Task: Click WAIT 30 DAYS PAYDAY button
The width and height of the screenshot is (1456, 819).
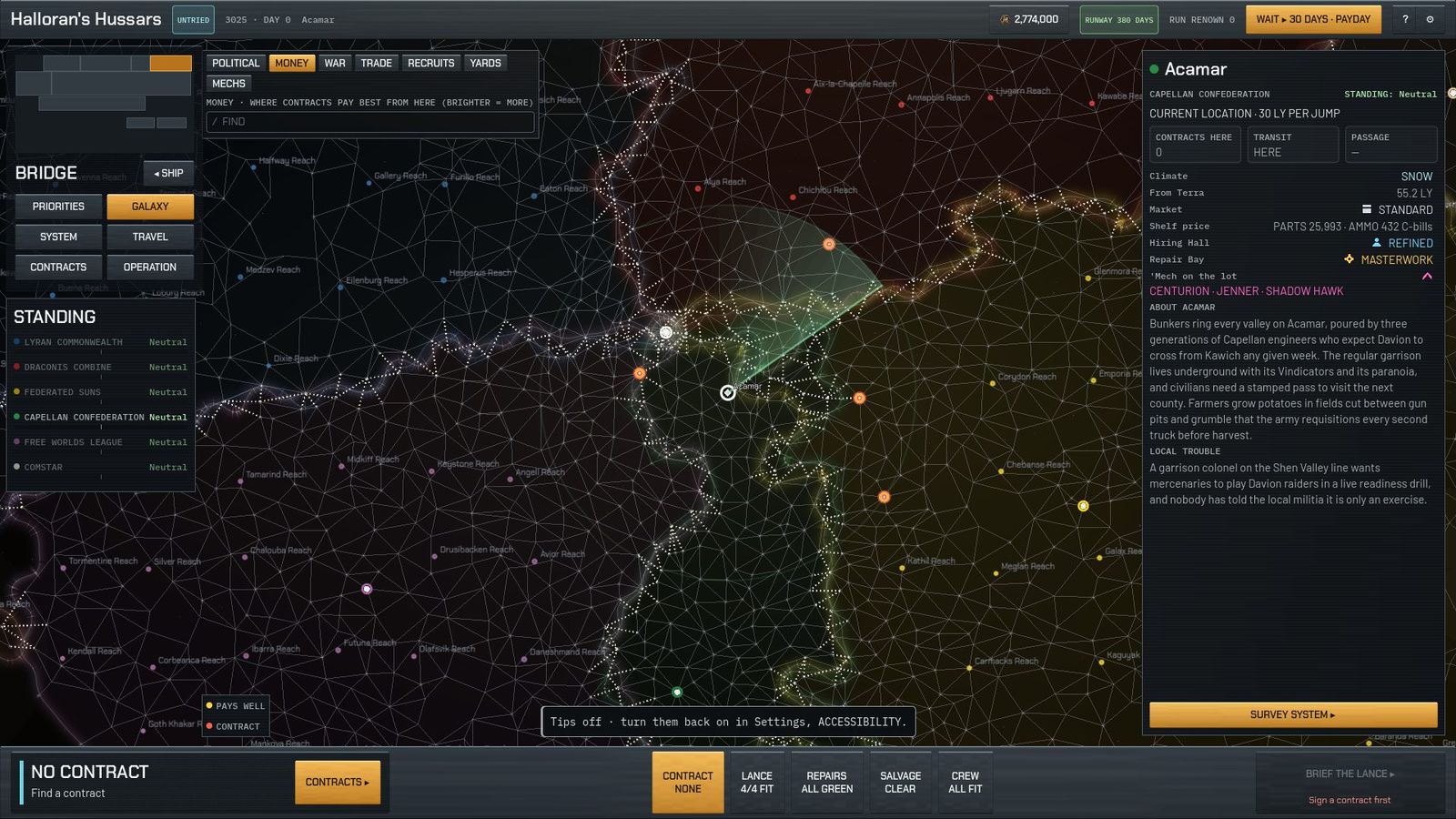Action: point(1313,19)
